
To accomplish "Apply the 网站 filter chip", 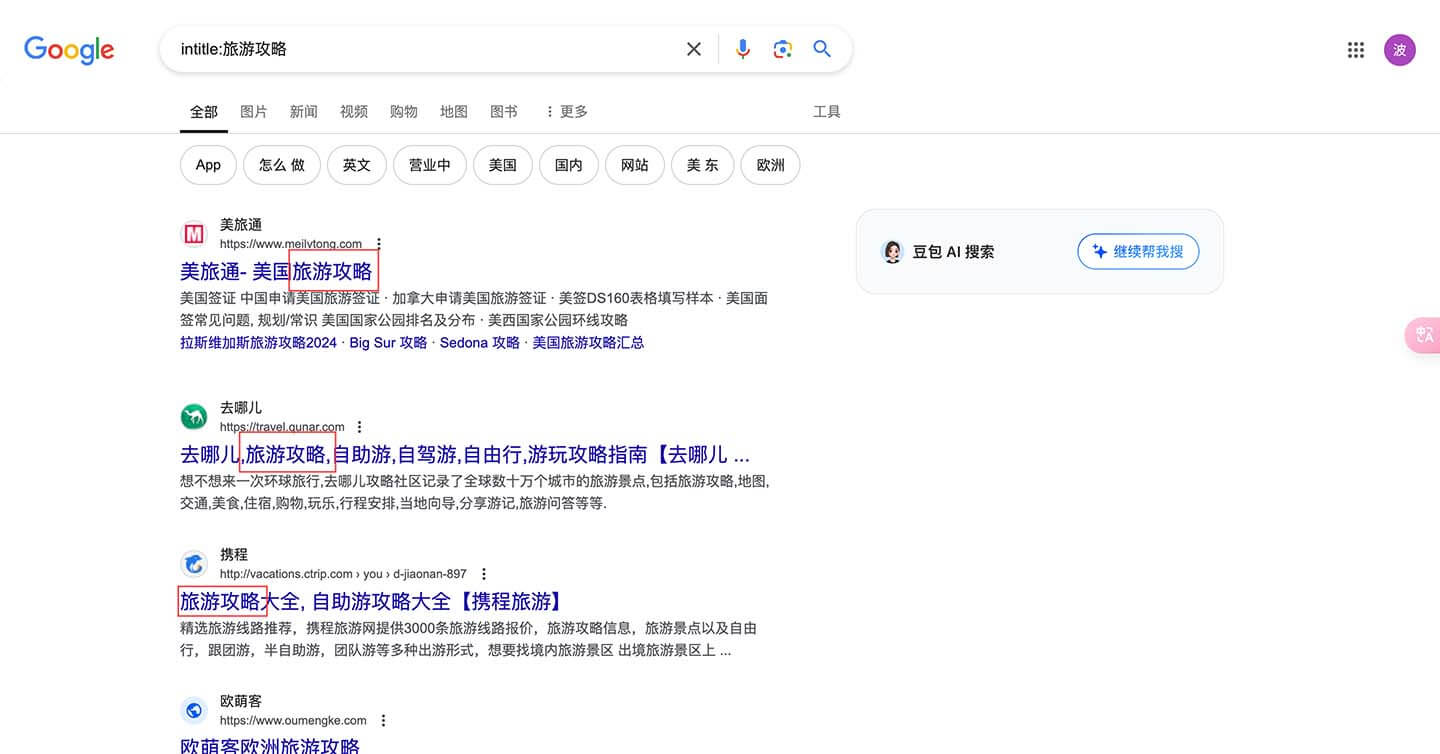I will (x=635, y=165).
